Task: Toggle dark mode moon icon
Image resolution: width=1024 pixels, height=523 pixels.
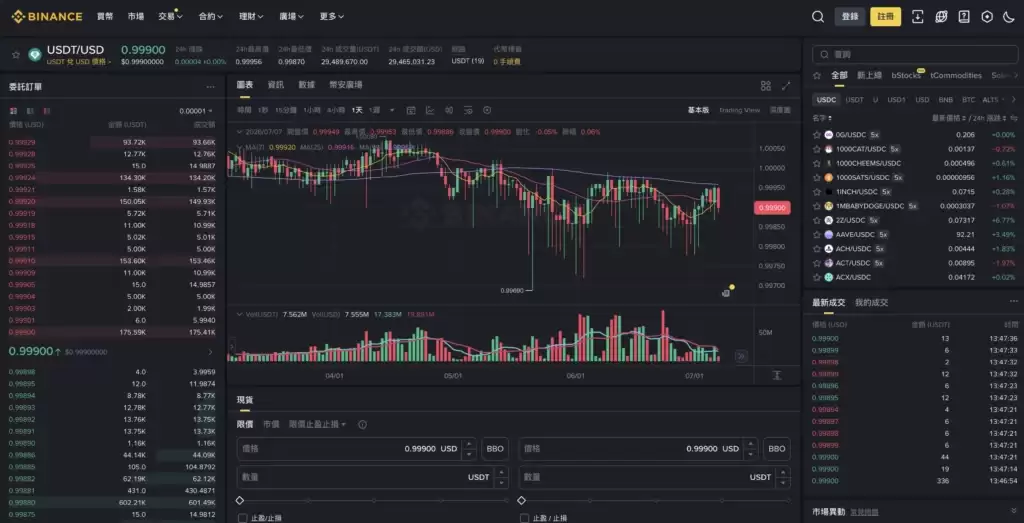Action: coord(1009,17)
